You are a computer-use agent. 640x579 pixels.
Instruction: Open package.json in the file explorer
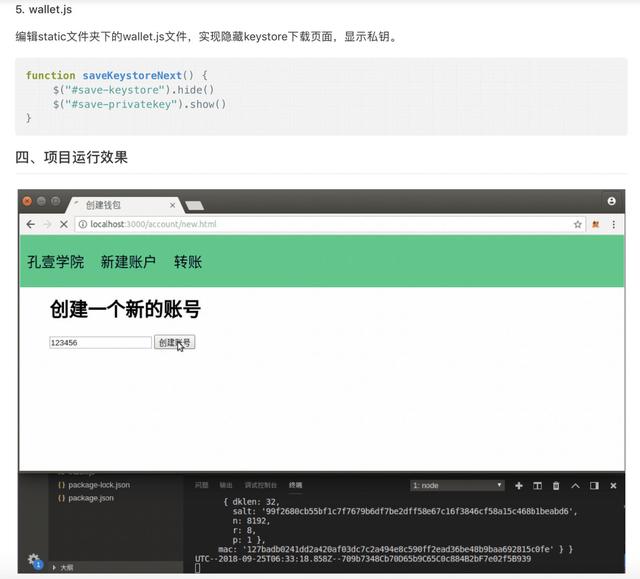86,498
